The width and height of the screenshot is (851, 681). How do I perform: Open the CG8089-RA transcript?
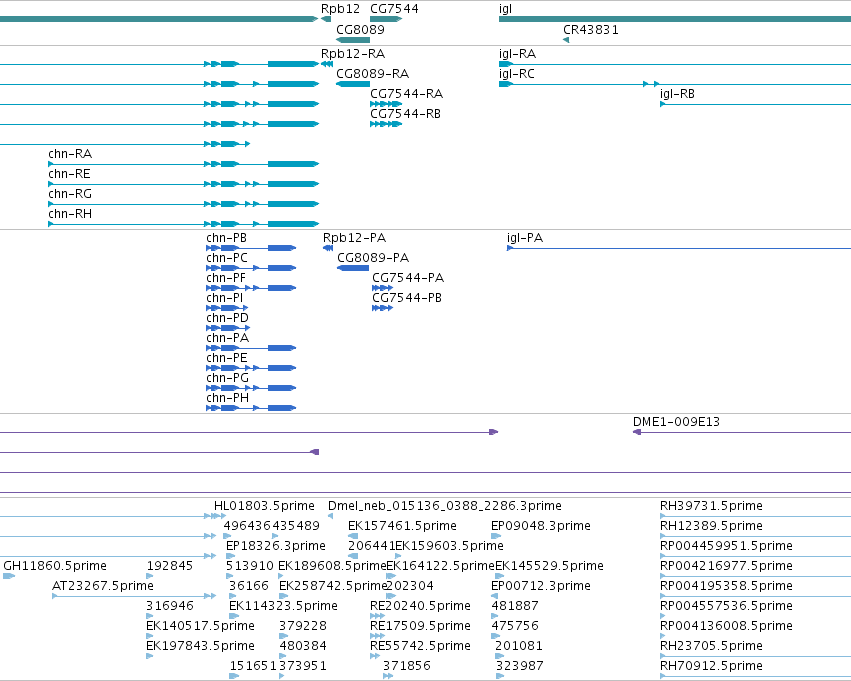click(353, 84)
